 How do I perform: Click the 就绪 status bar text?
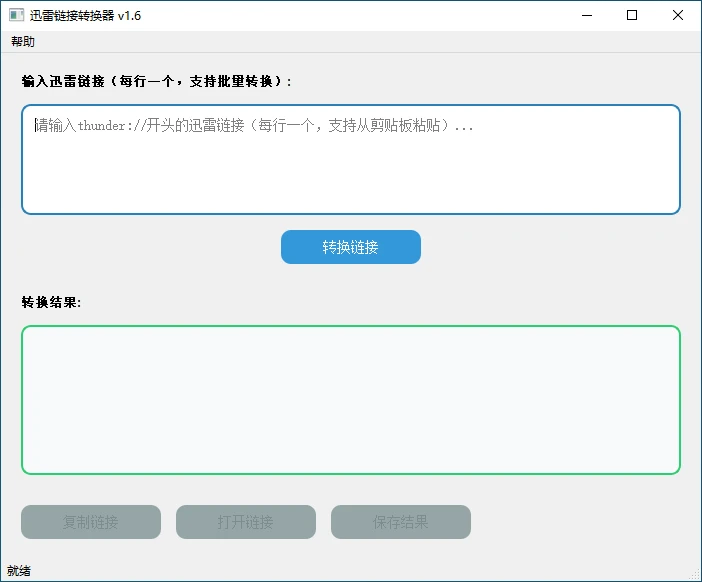[19, 571]
